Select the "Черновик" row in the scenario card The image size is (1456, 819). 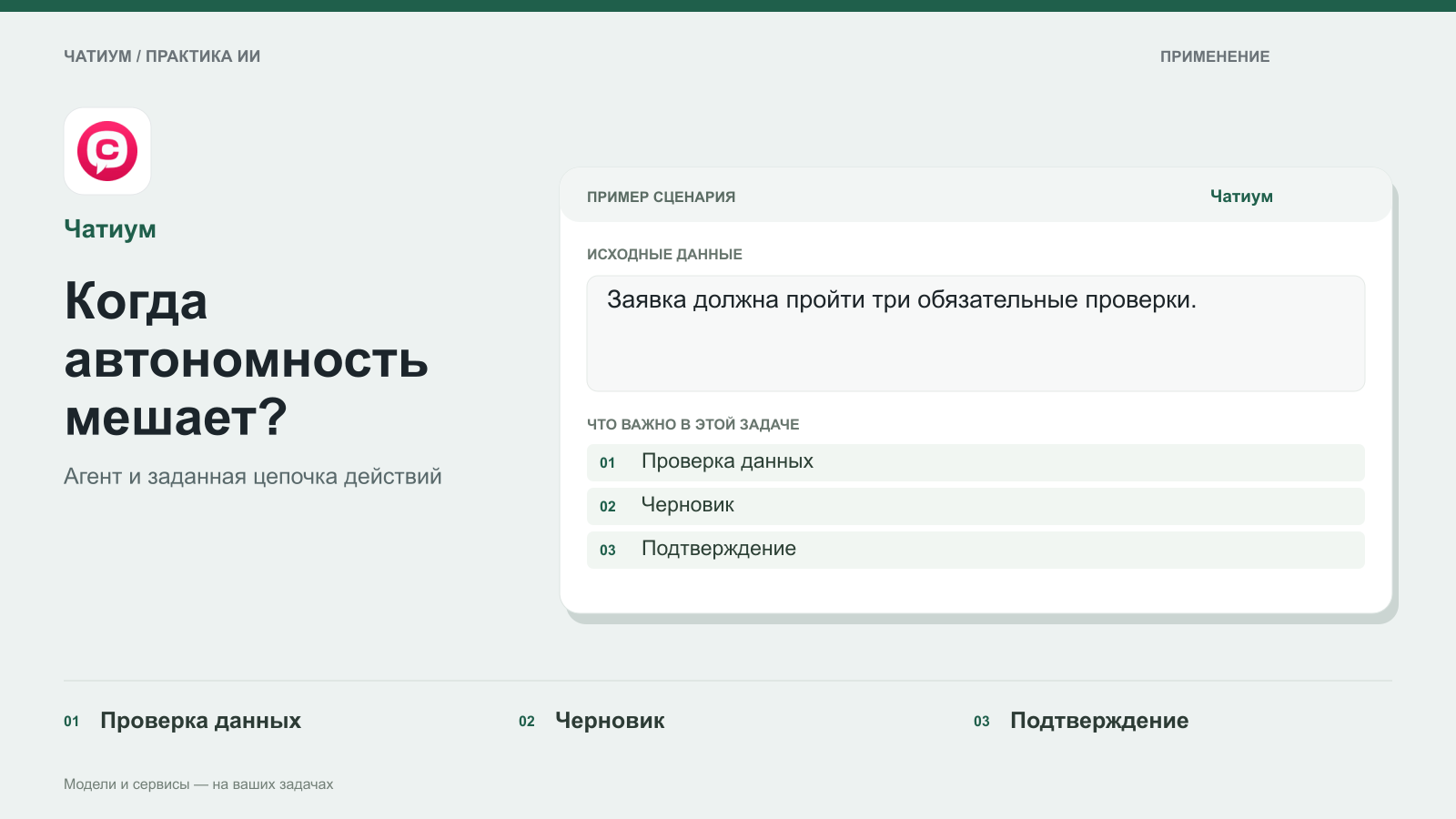coord(976,506)
